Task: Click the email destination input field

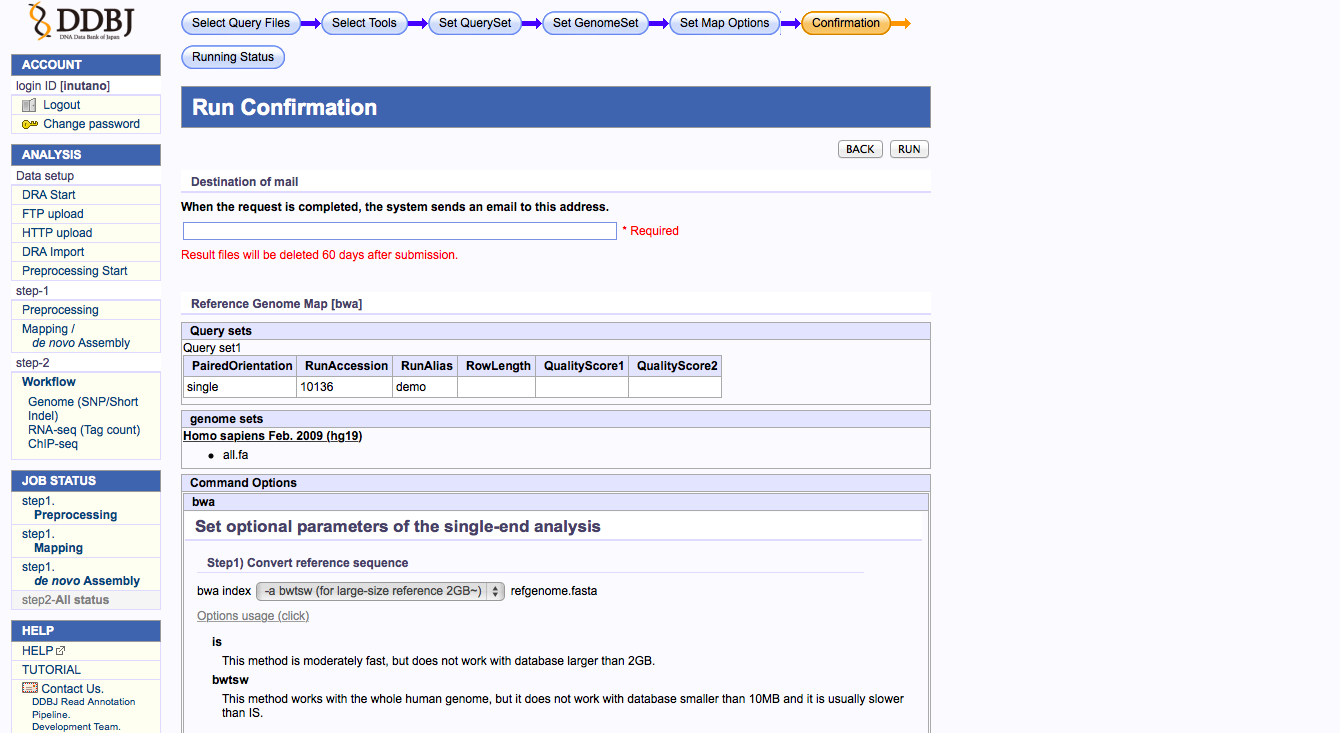Action: point(400,231)
